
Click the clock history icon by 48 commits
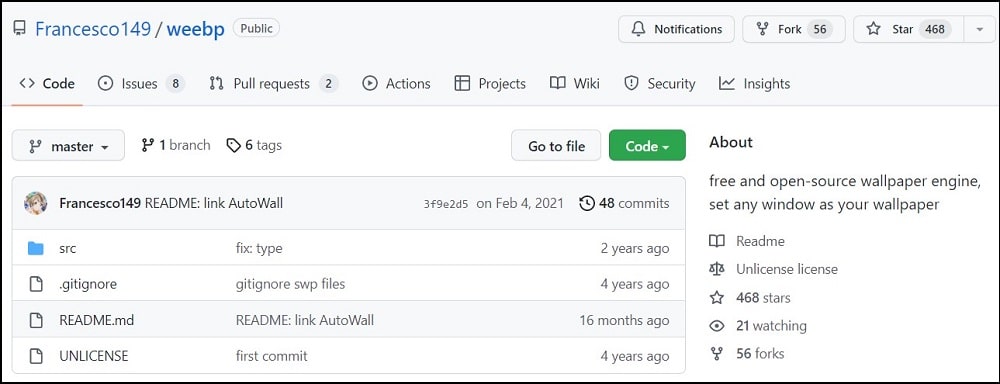pos(587,203)
